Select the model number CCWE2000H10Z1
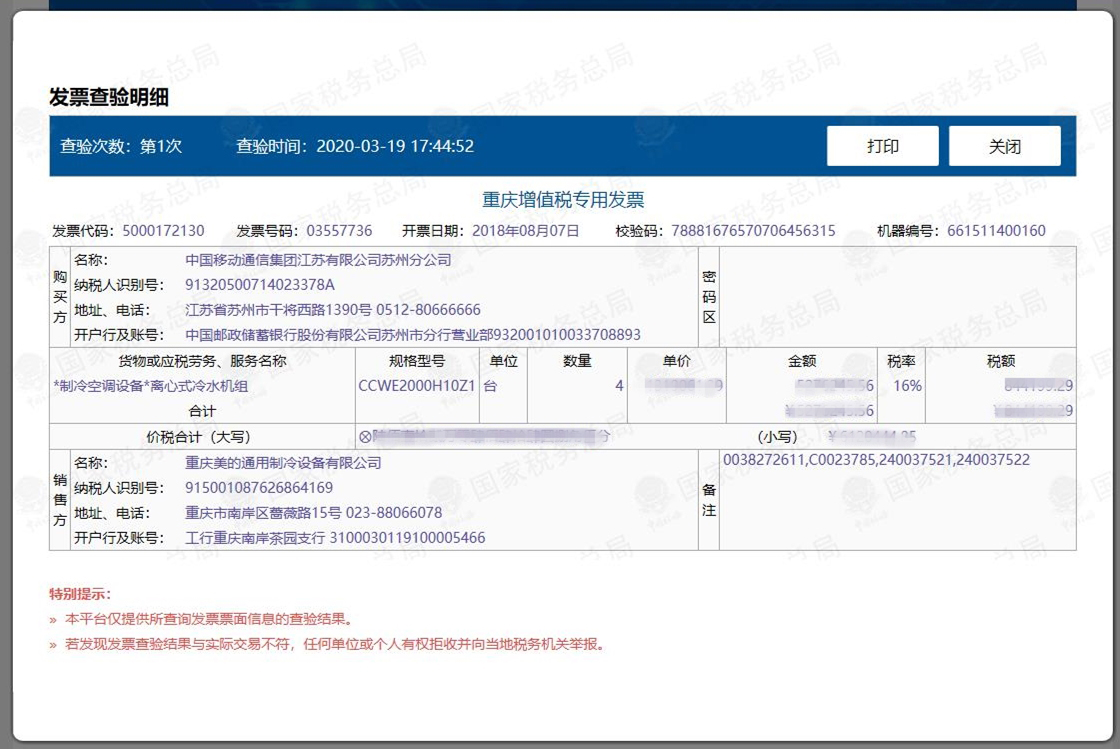Viewport: 1120px width, 749px height. (416, 386)
